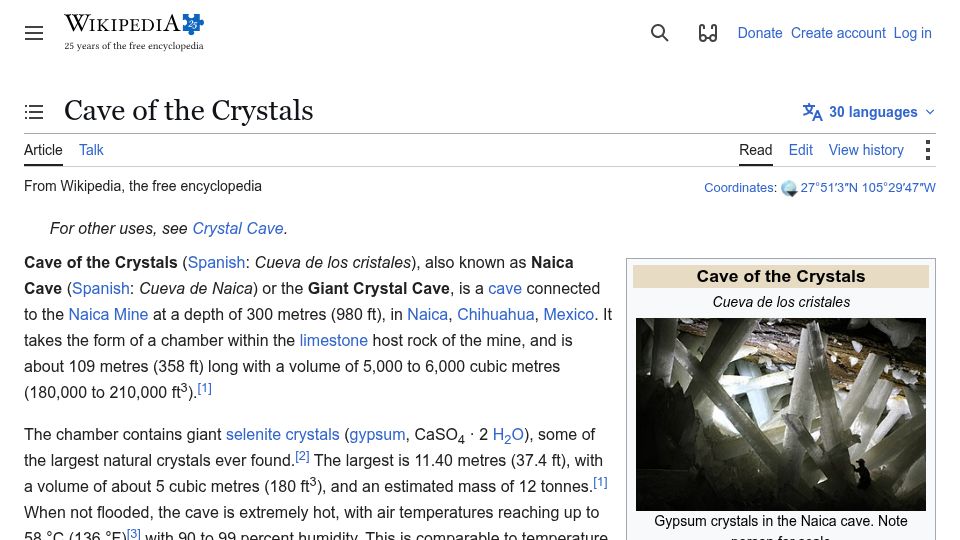This screenshot has height=540, width=960.
Task: Click the Wikipedia logo
Action: tap(134, 32)
